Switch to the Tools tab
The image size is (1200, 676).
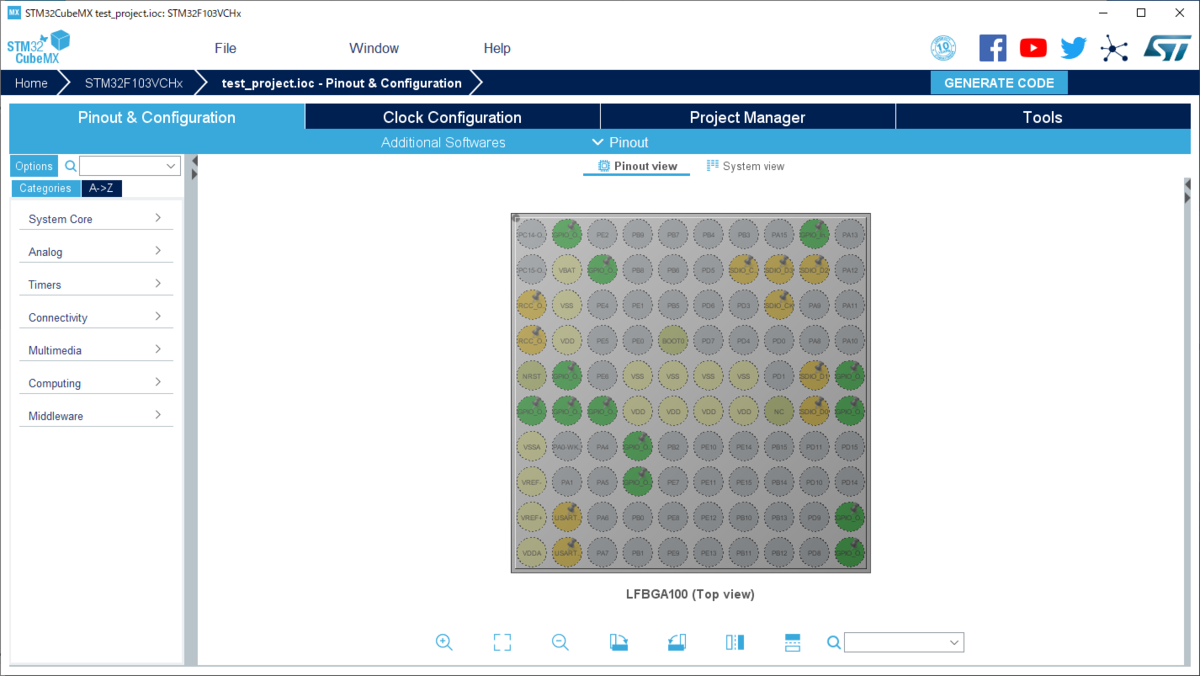(1043, 117)
